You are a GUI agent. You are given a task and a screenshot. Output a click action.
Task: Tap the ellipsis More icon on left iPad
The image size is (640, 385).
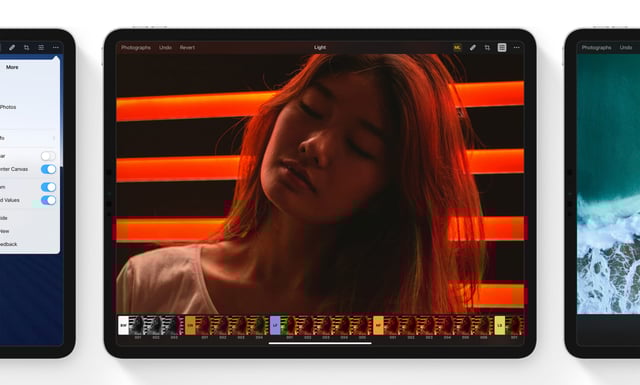(56, 47)
